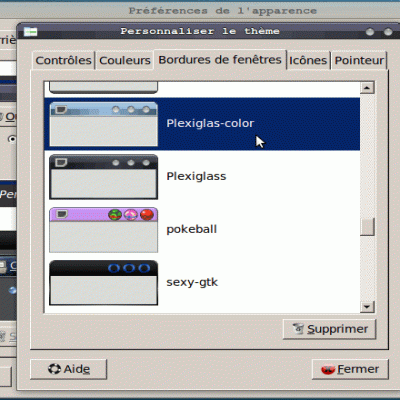The width and height of the screenshot is (400, 400).
Task: Click the Supprimer button
Action: pyautogui.click(x=329, y=329)
